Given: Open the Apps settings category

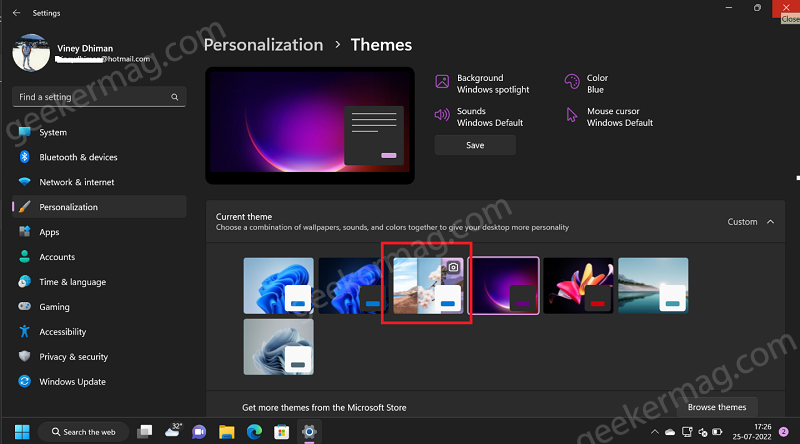Looking at the screenshot, I should (x=99, y=232).
